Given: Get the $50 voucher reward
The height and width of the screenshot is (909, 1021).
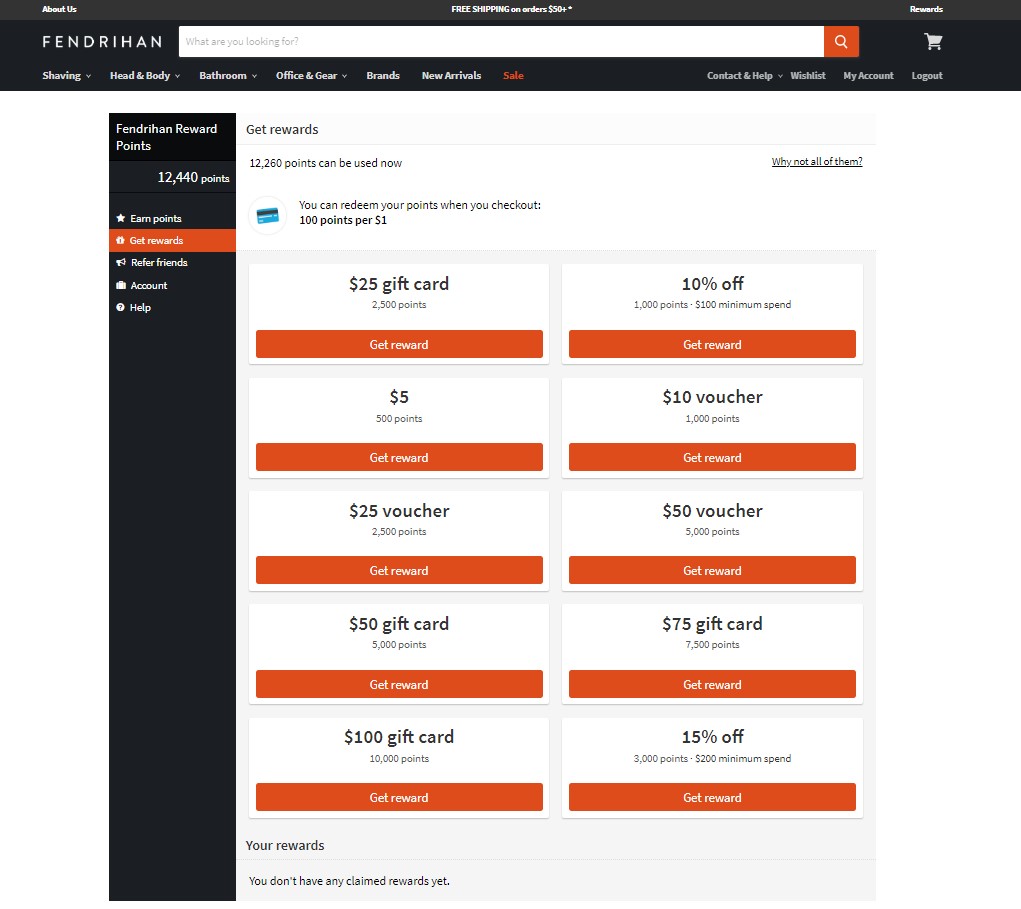Looking at the screenshot, I should [x=712, y=570].
